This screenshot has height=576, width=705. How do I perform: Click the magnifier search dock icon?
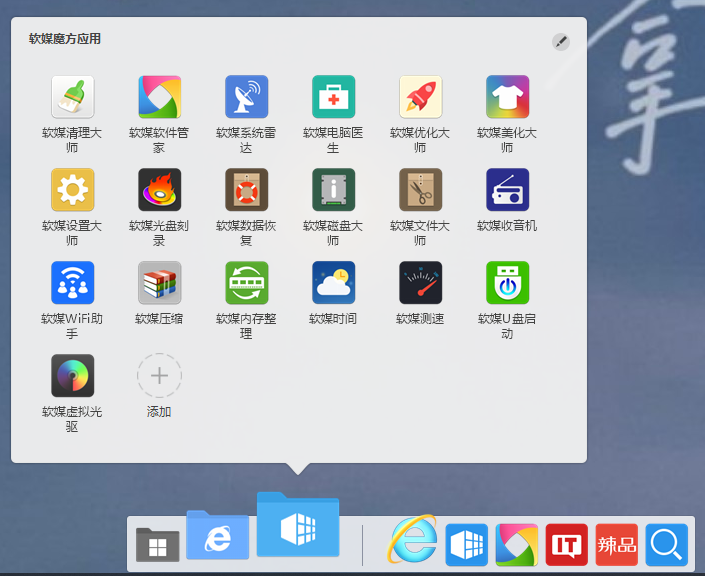coord(666,545)
